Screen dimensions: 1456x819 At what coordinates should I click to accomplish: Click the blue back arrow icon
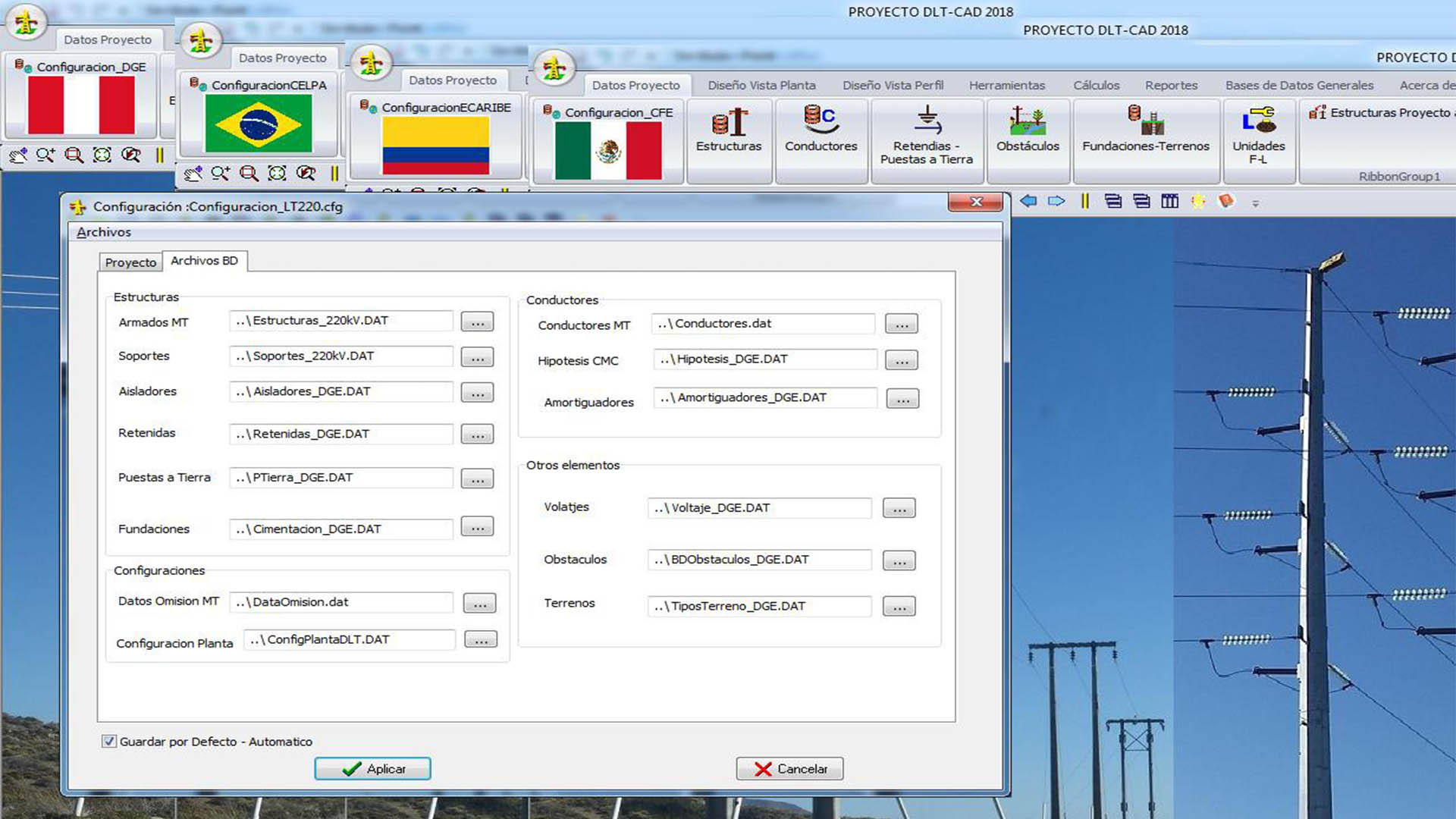click(1028, 201)
